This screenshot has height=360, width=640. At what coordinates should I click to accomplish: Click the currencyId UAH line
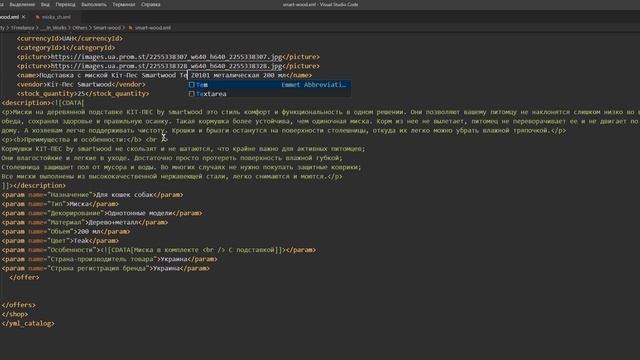point(70,38)
